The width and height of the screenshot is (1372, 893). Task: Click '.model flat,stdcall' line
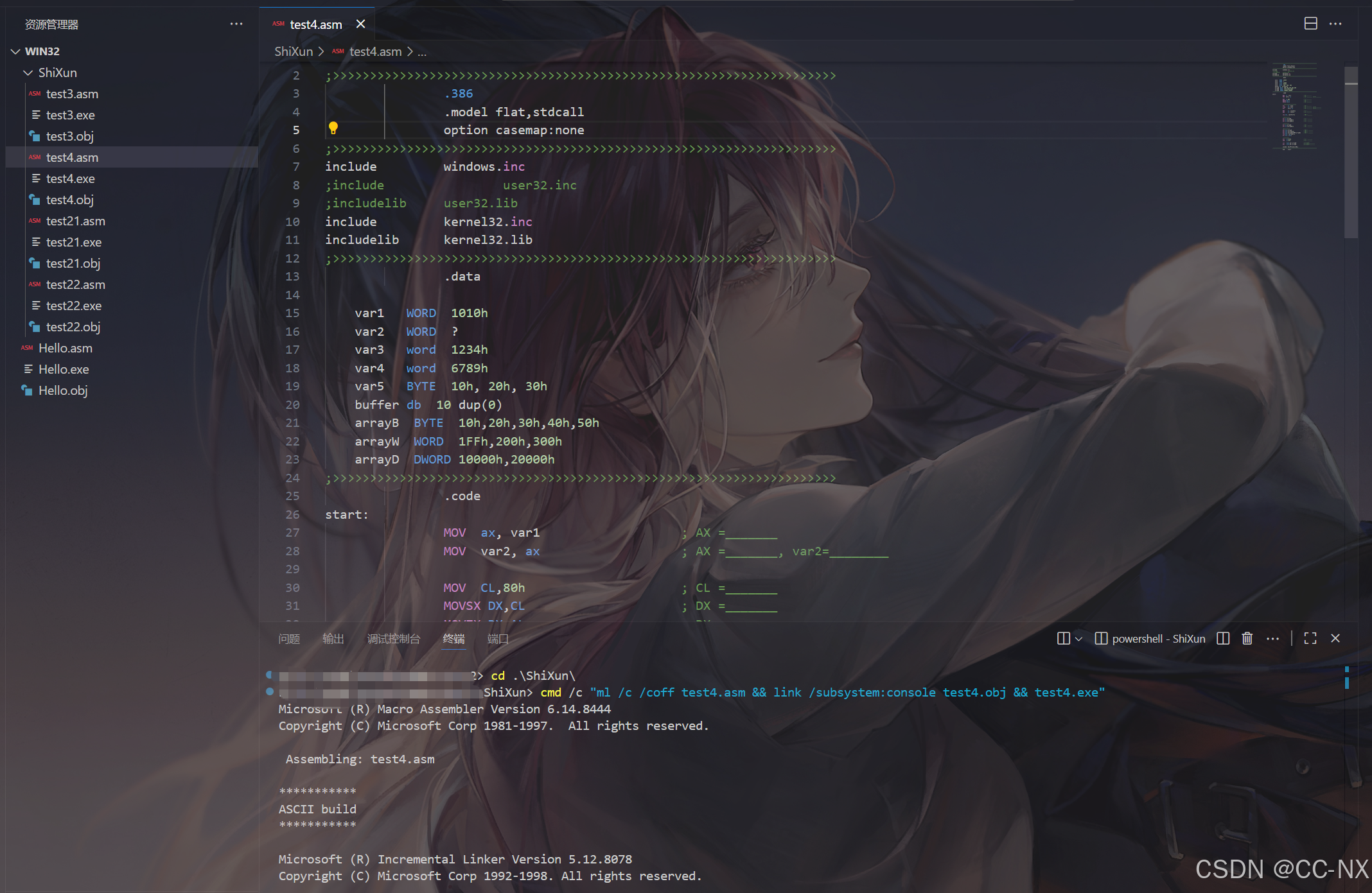[x=514, y=112]
